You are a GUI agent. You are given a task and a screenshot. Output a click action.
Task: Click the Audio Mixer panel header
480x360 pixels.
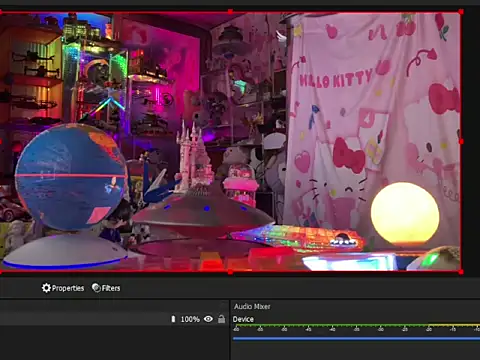[x=252, y=306]
